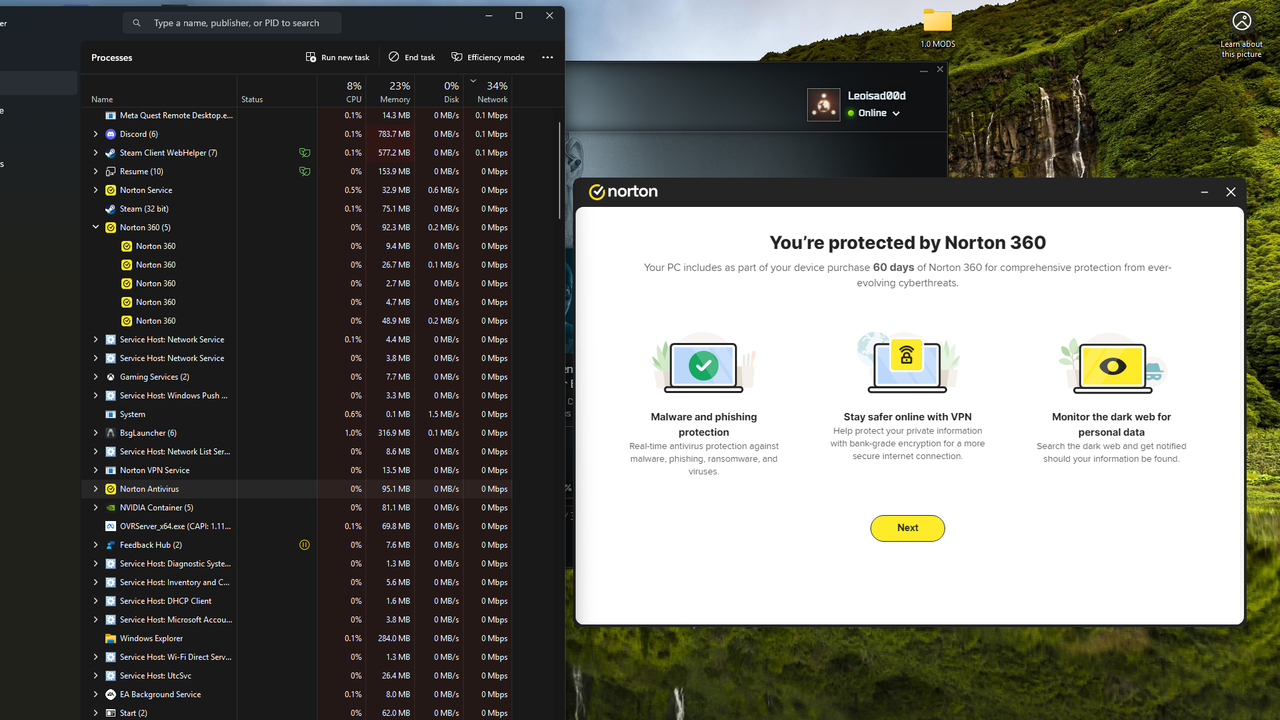Click efficiency leaf icon on Resume row
Image resolution: width=1280 pixels, height=720 pixels.
coord(304,171)
